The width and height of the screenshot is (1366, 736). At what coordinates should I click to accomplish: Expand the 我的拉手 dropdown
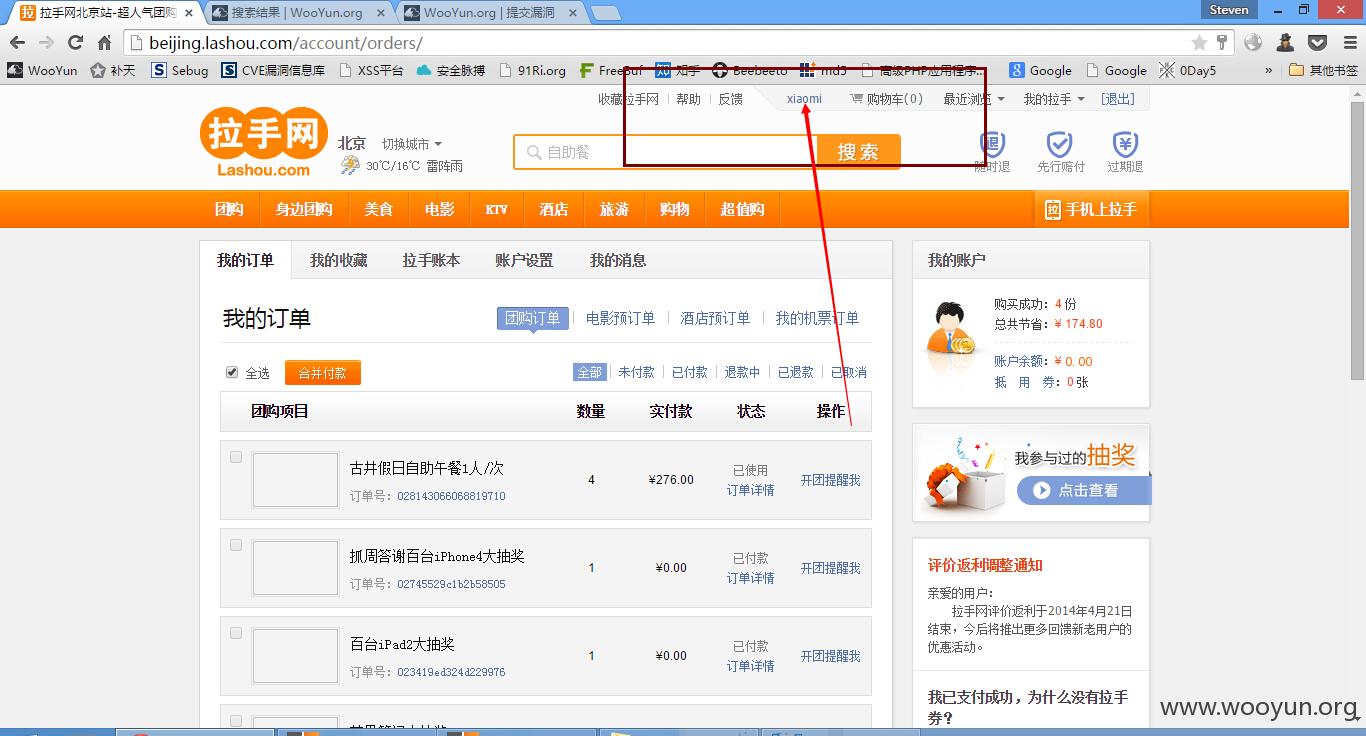(1054, 99)
